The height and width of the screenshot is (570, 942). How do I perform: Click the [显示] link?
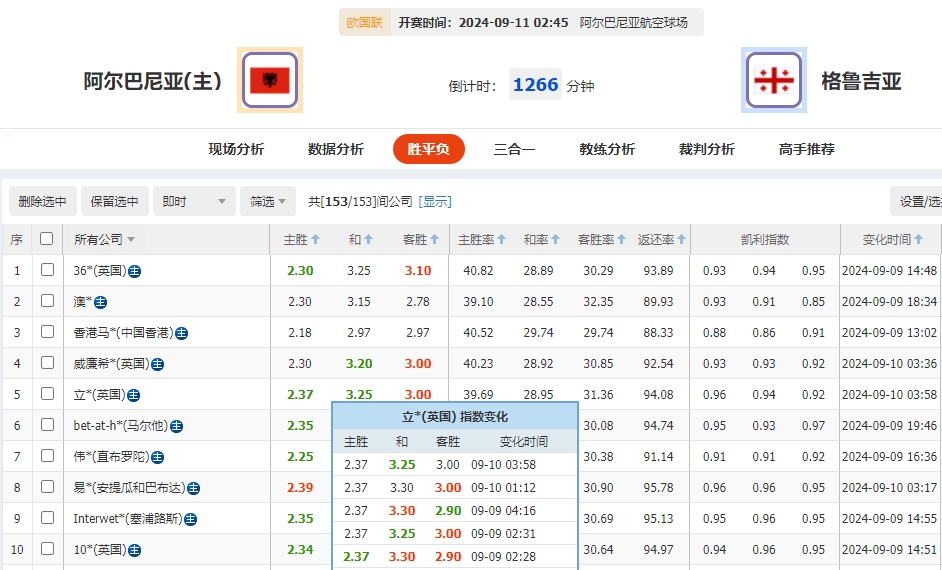pyautogui.click(x=435, y=201)
